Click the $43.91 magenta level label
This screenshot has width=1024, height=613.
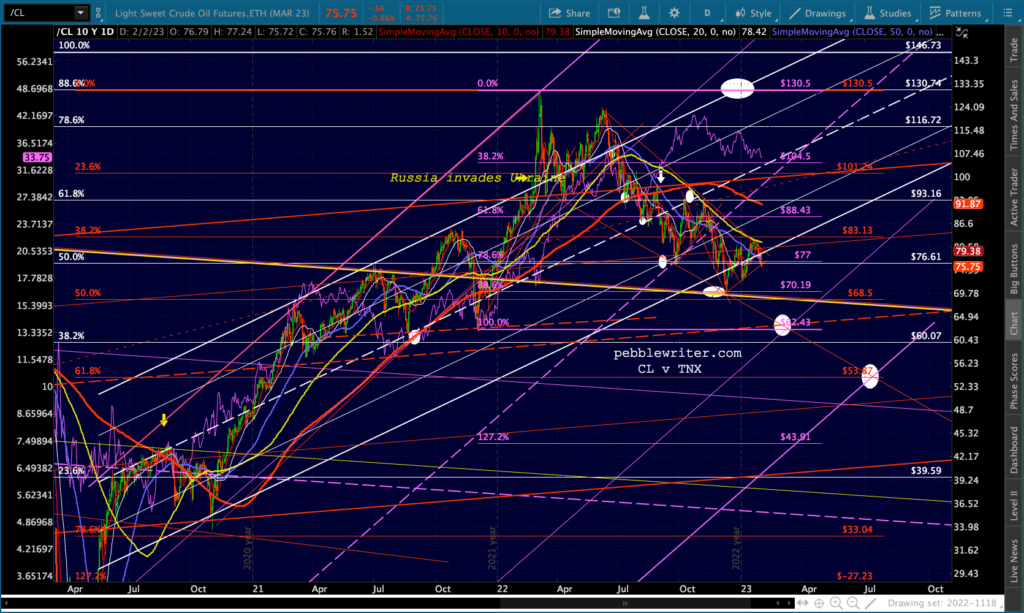pyautogui.click(x=795, y=437)
